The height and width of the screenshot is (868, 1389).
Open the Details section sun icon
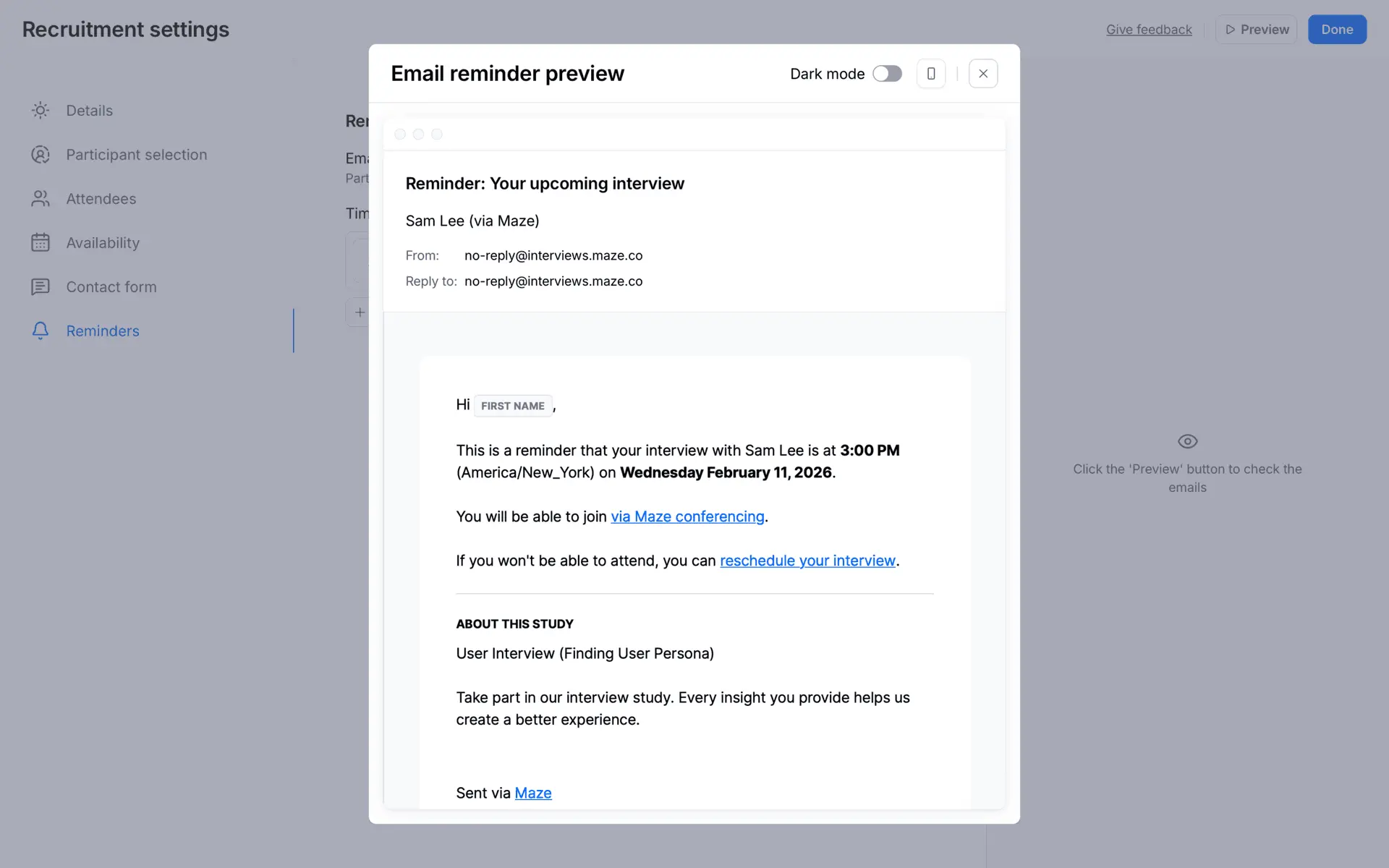point(41,111)
